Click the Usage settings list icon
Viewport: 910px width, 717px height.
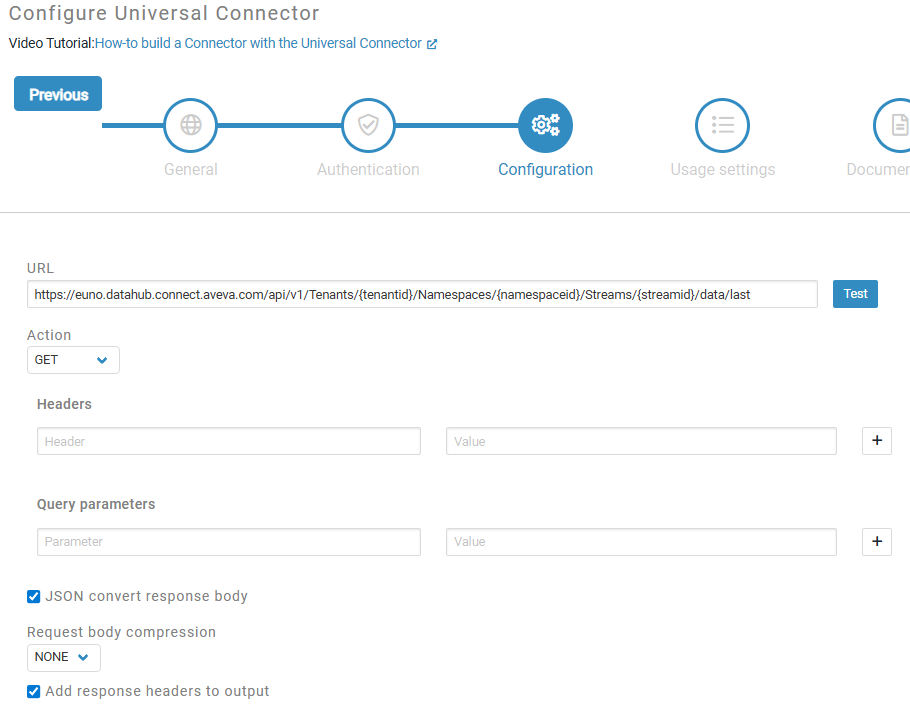[722, 125]
